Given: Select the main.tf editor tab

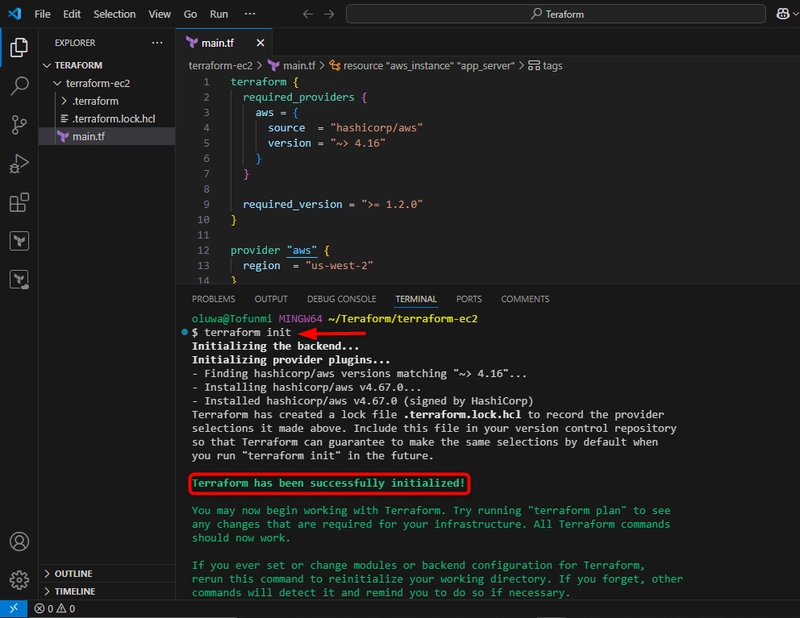Looking at the screenshot, I should coord(223,43).
